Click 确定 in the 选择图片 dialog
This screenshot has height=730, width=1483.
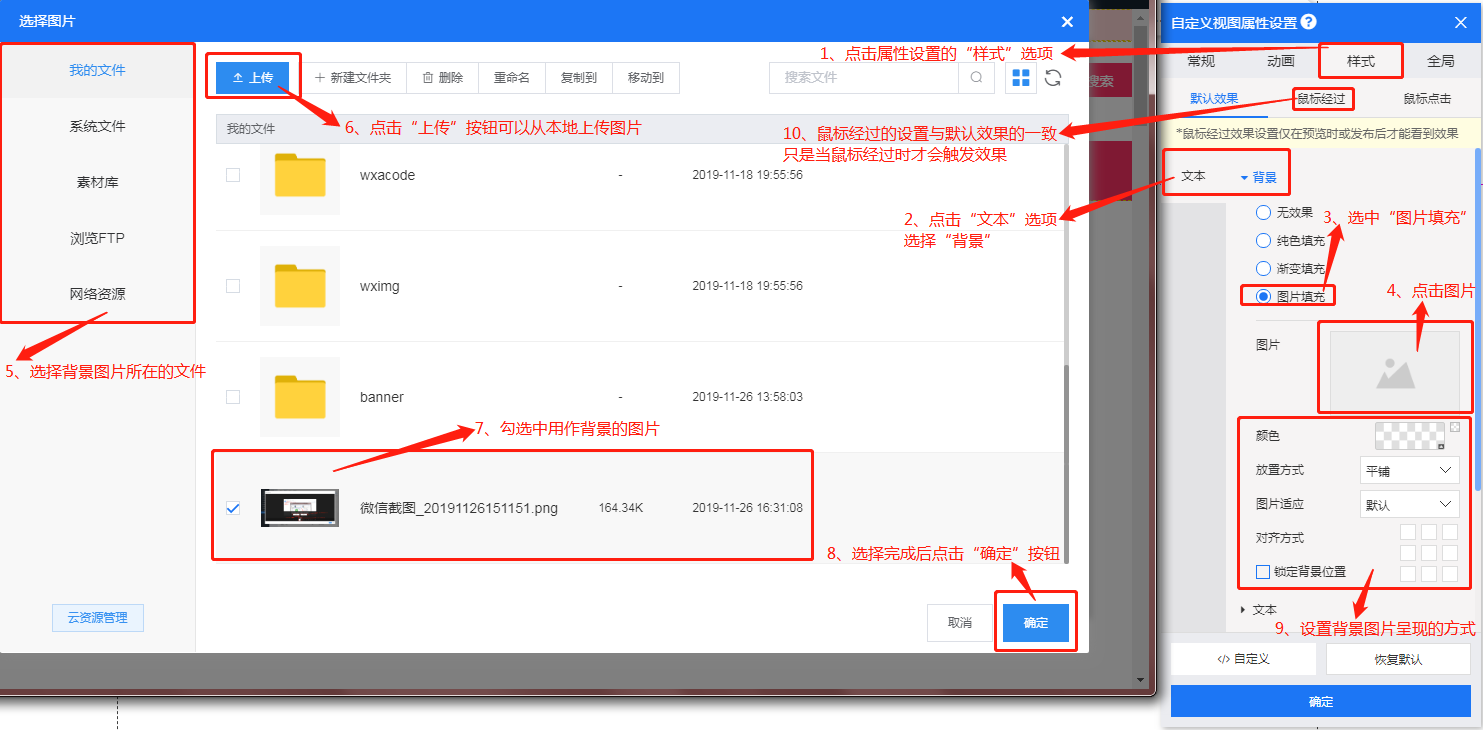[1036, 622]
